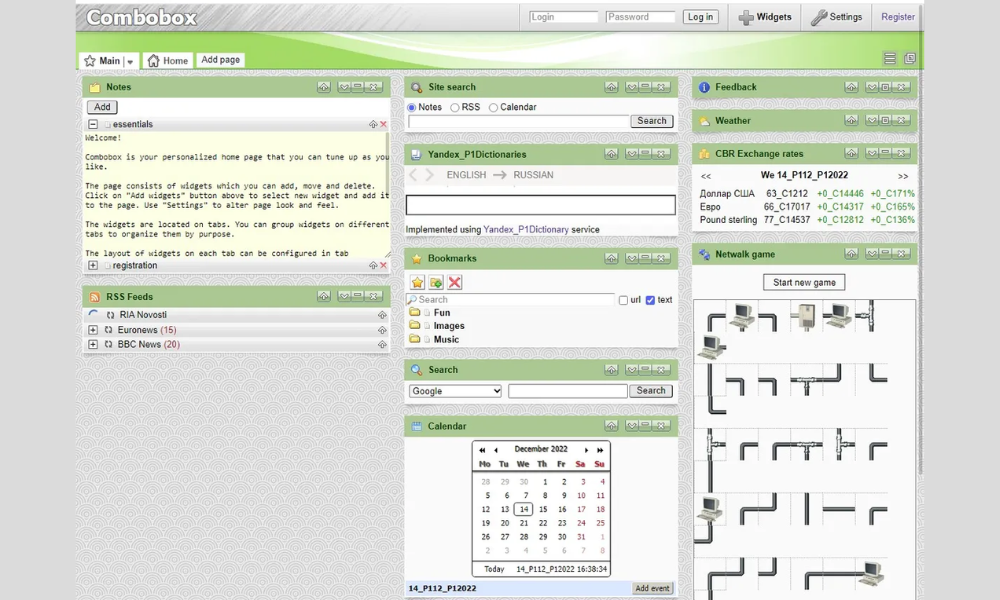Open Settings with the wrench icon
The height and width of the screenshot is (600, 1000).
point(836,17)
